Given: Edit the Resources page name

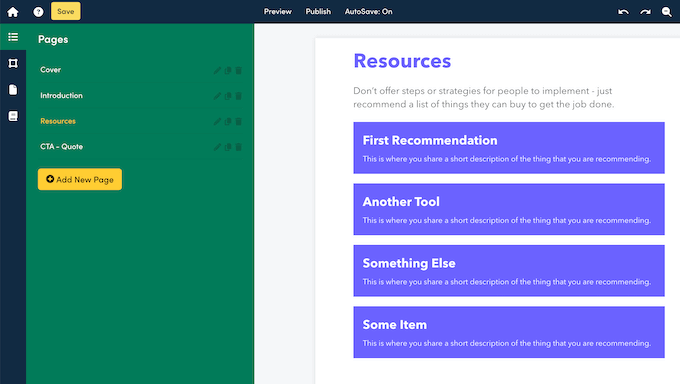Looking at the screenshot, I should [217, 121].
